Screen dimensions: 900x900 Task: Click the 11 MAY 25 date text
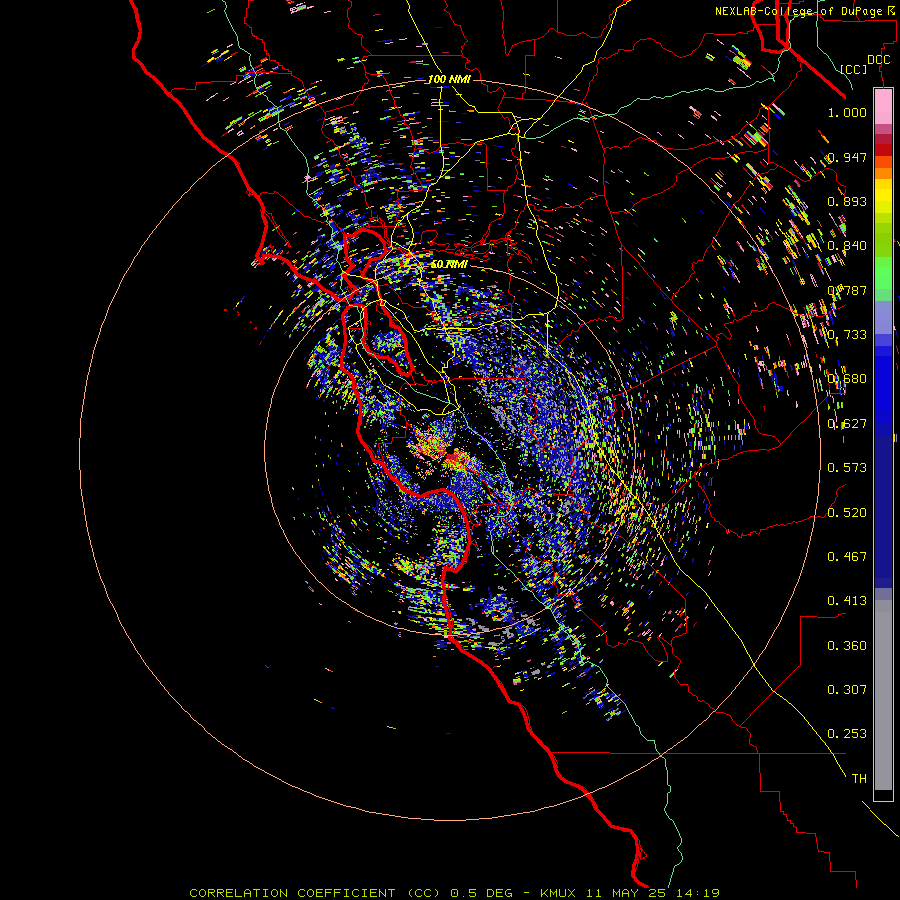624,893
